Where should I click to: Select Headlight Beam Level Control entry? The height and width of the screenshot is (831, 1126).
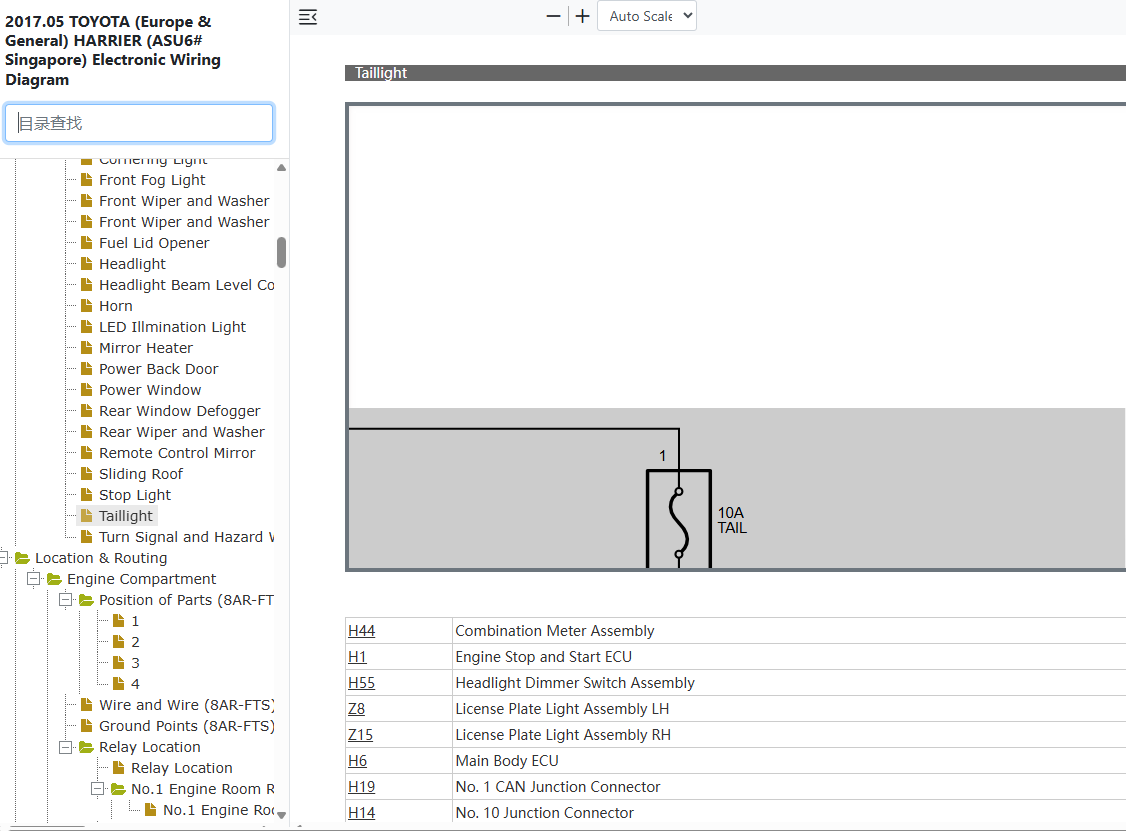click(x=187, y=285)
